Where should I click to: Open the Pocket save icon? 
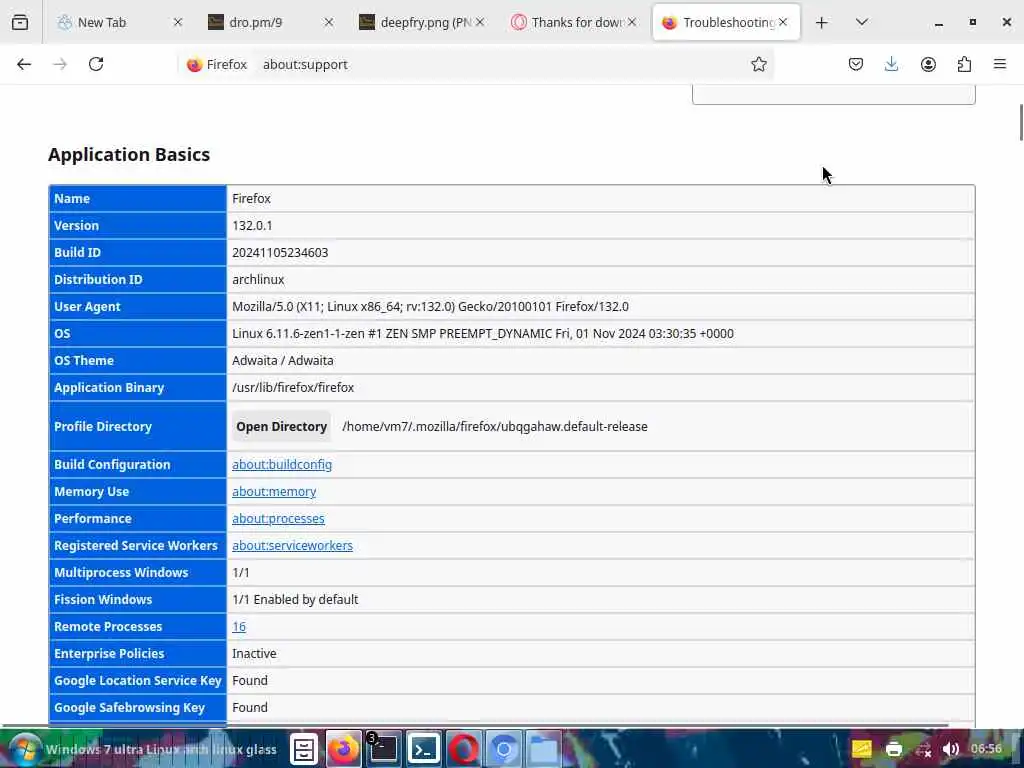[856, 64]
